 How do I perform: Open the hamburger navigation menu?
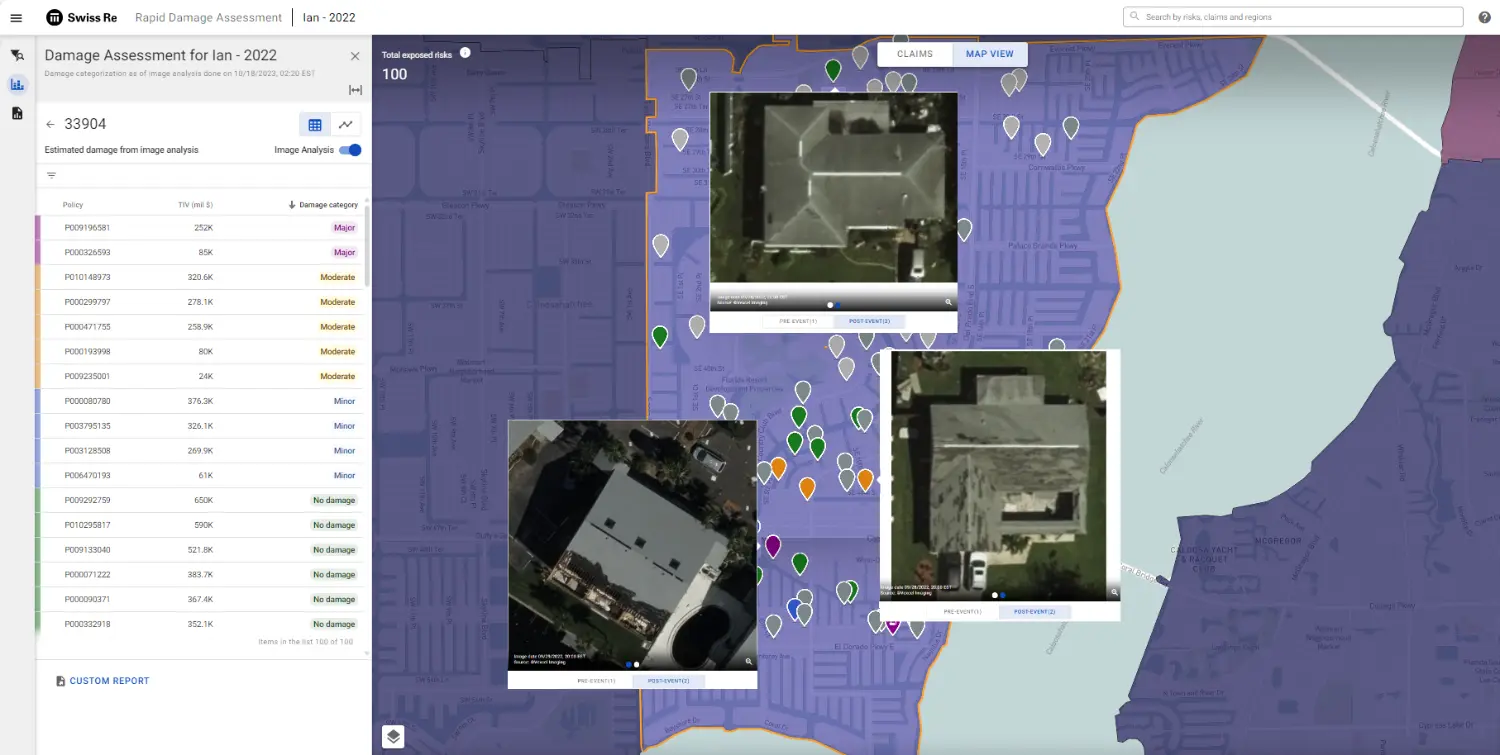click(16, 18)
